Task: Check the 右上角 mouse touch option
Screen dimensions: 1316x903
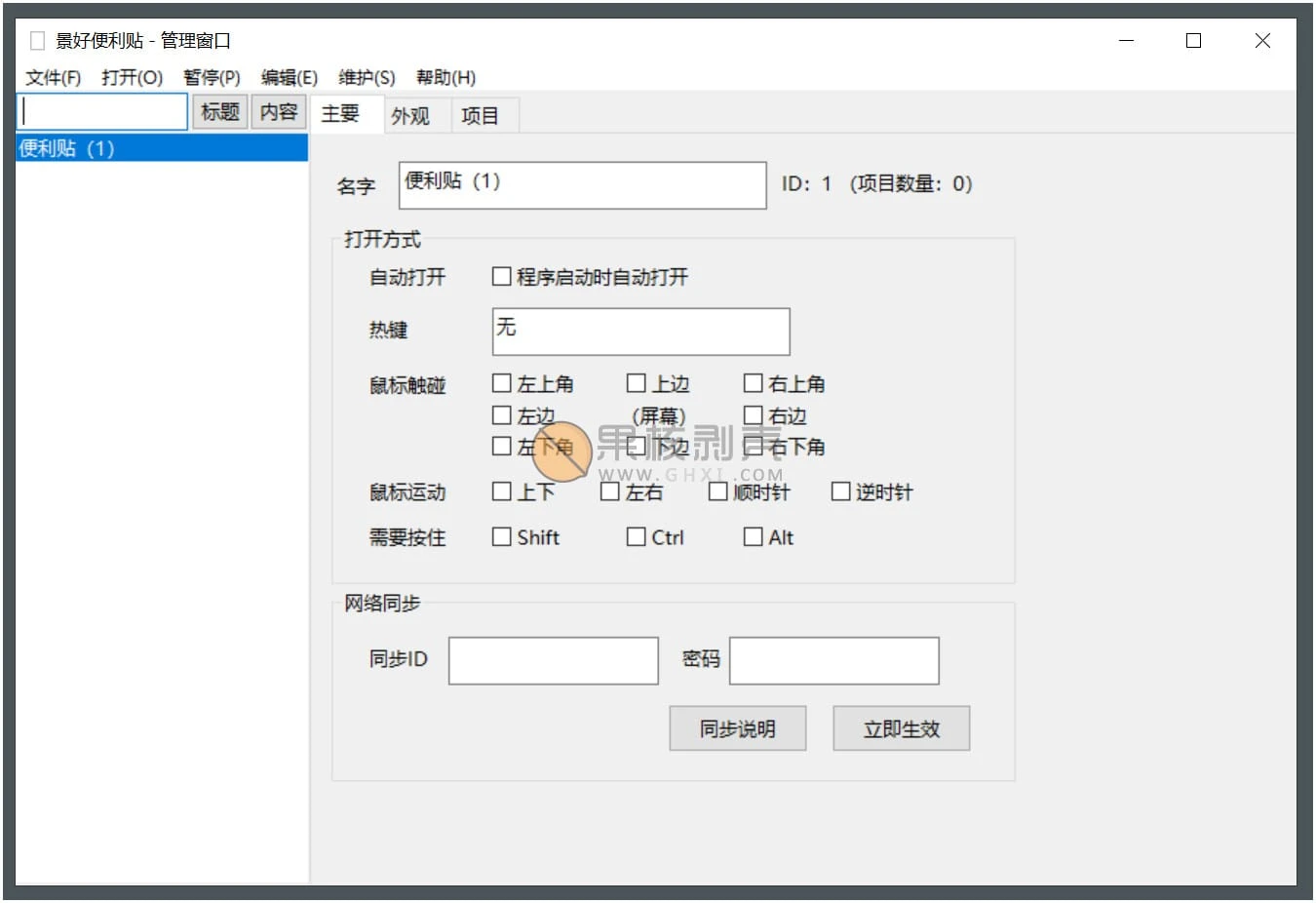Action: click(754, 383)
